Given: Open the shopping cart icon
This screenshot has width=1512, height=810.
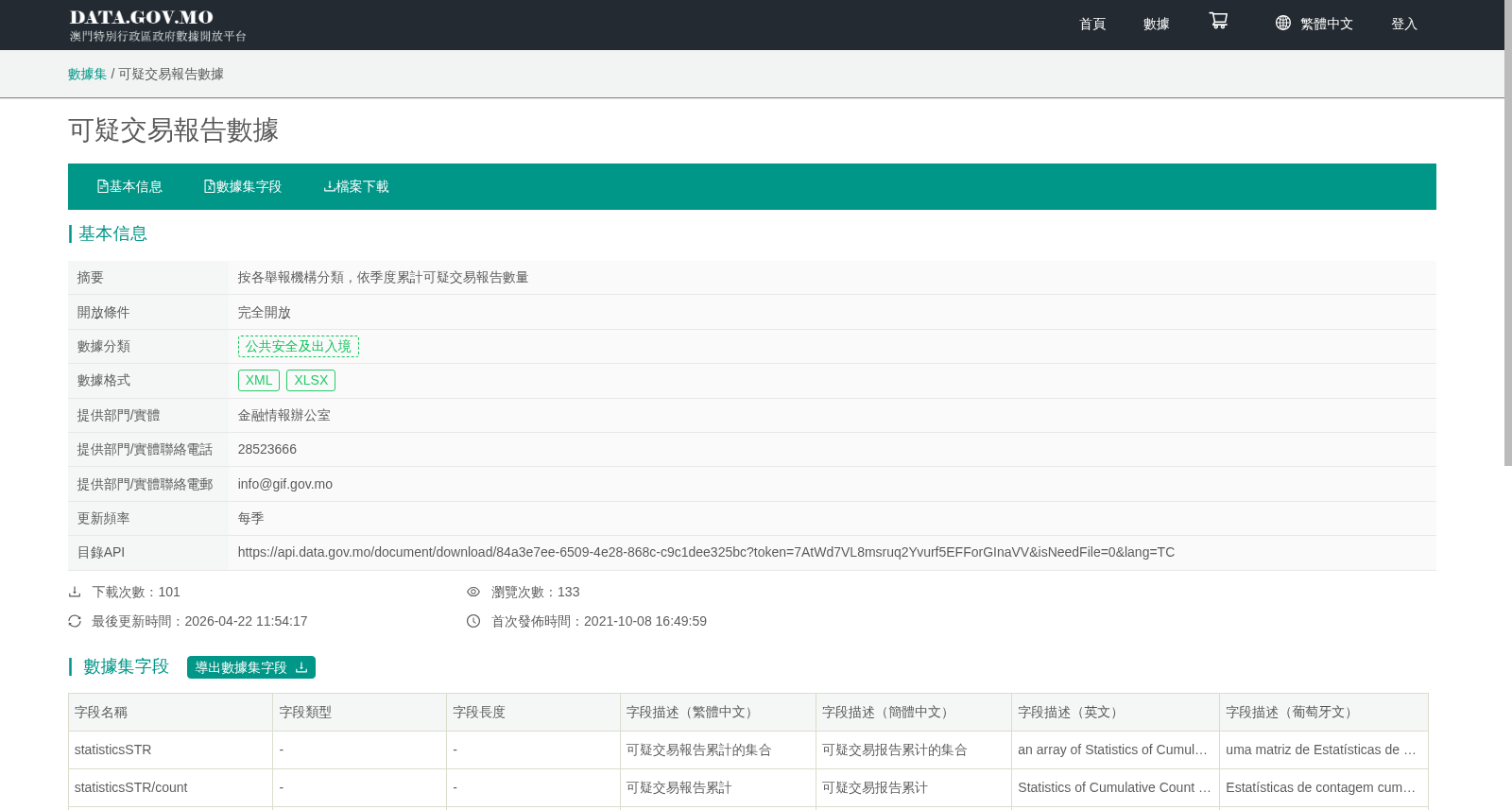Looking at the screenshot, I should tap(1218, 21).
